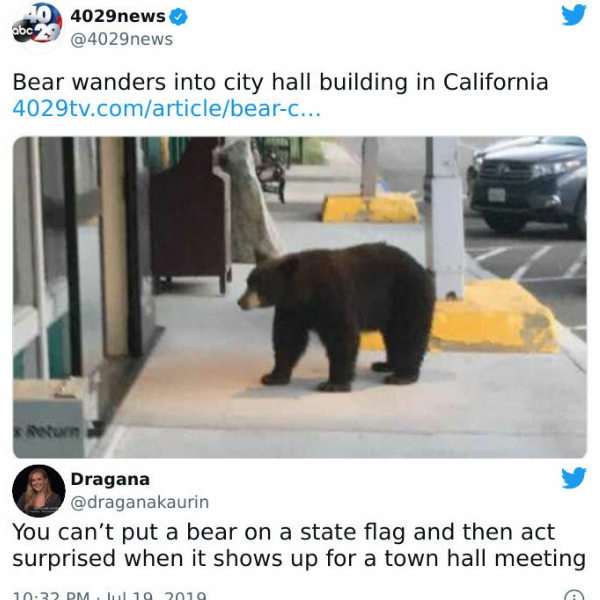Viewport: 600px width, 600px height.
Task: Click the Twitter bird icon on top tweet
Action: tap(574, 15)
